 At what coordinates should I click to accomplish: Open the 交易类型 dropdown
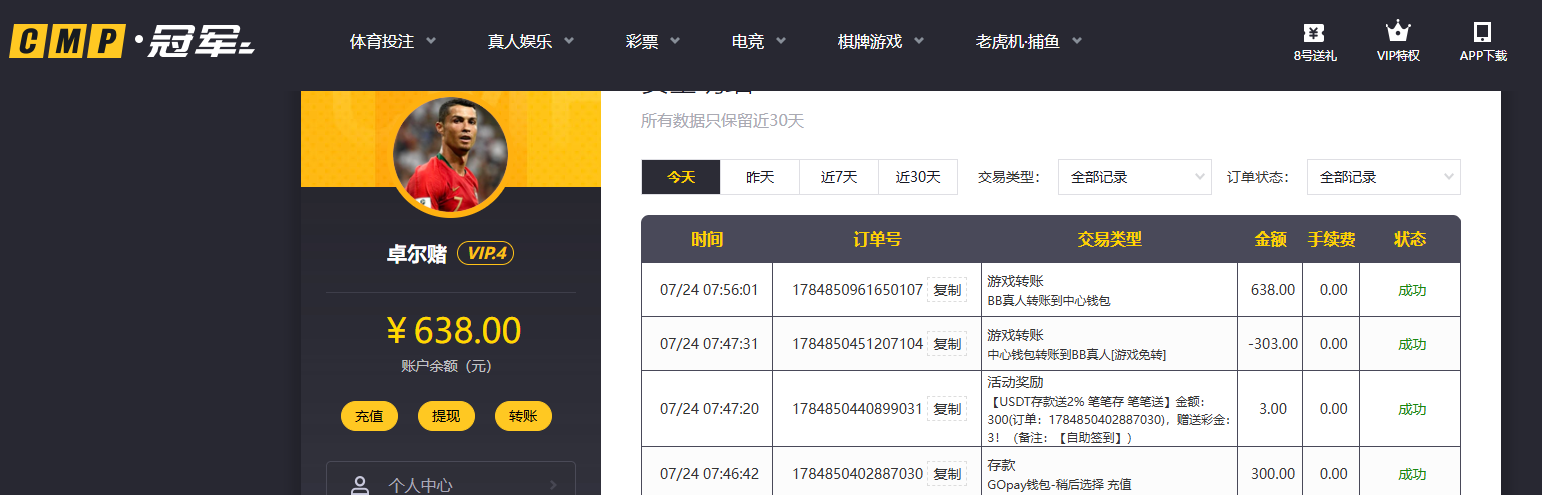click(1135, 177)
